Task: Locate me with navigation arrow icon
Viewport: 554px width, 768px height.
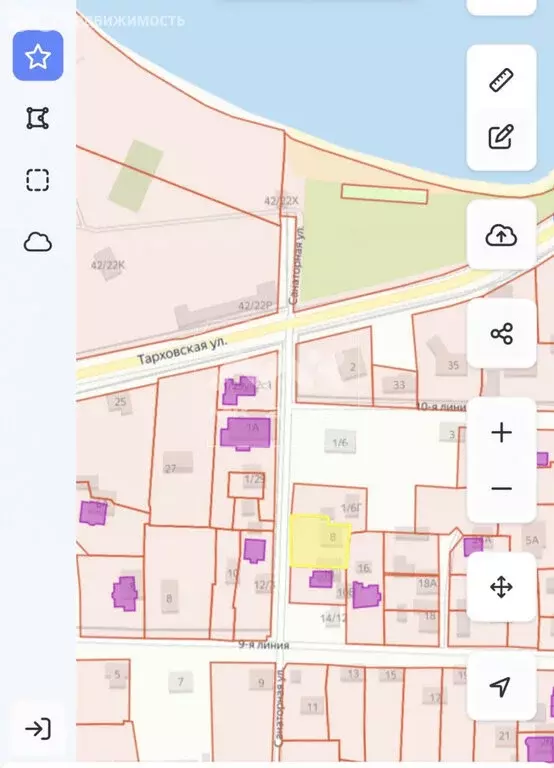Action: click(500, 686)
